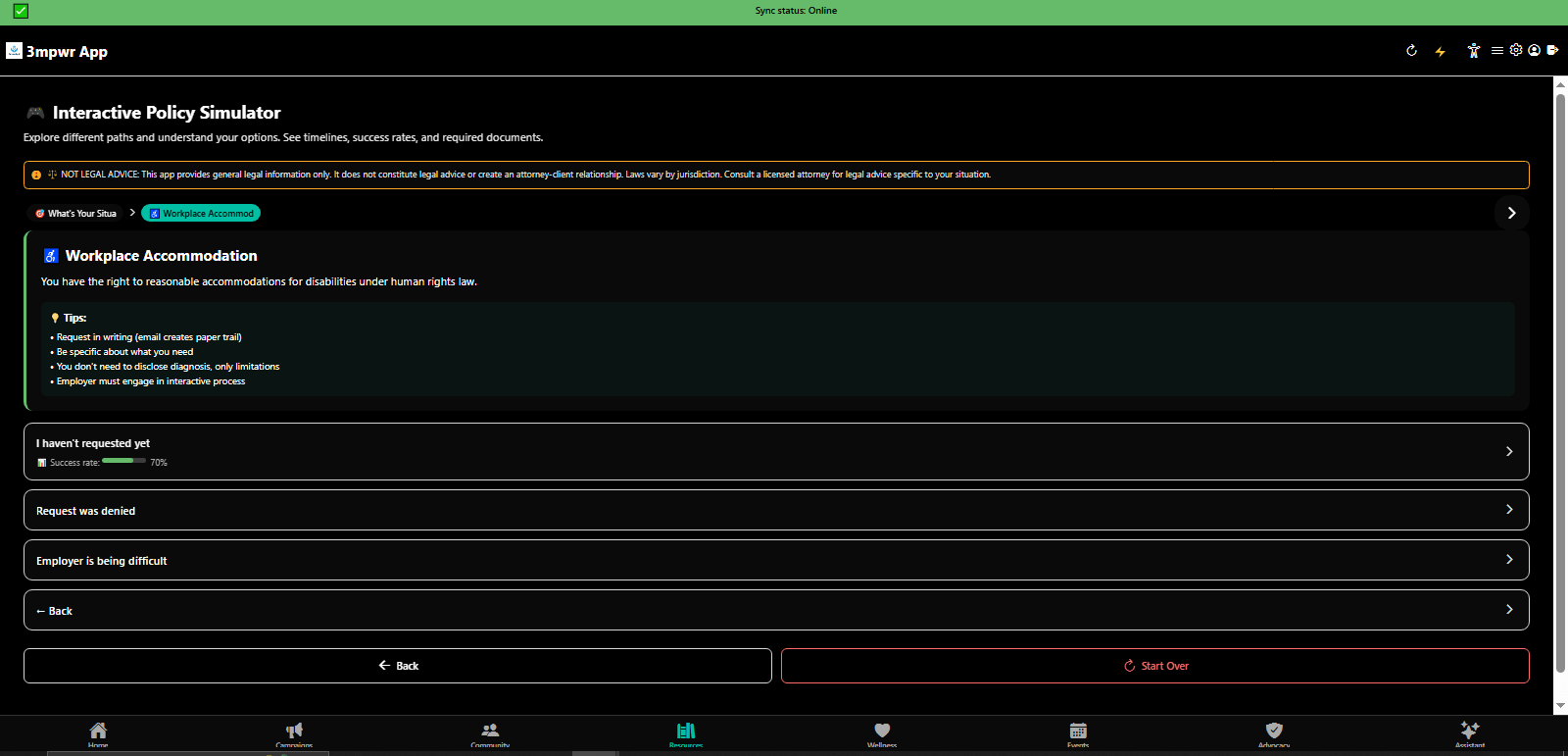Click the vertical scrollbar on the right
This screenshot has width=1568, height=756.
pyautogui.click(x=1560, y=382)
